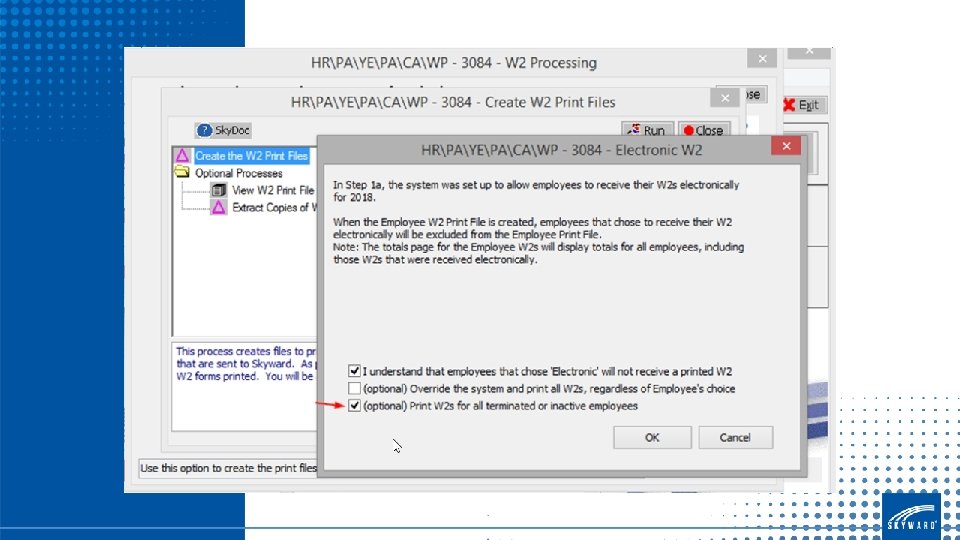
Task: Open SkyDoc help button
Action: pyautogui.click(x=223, y=130)
